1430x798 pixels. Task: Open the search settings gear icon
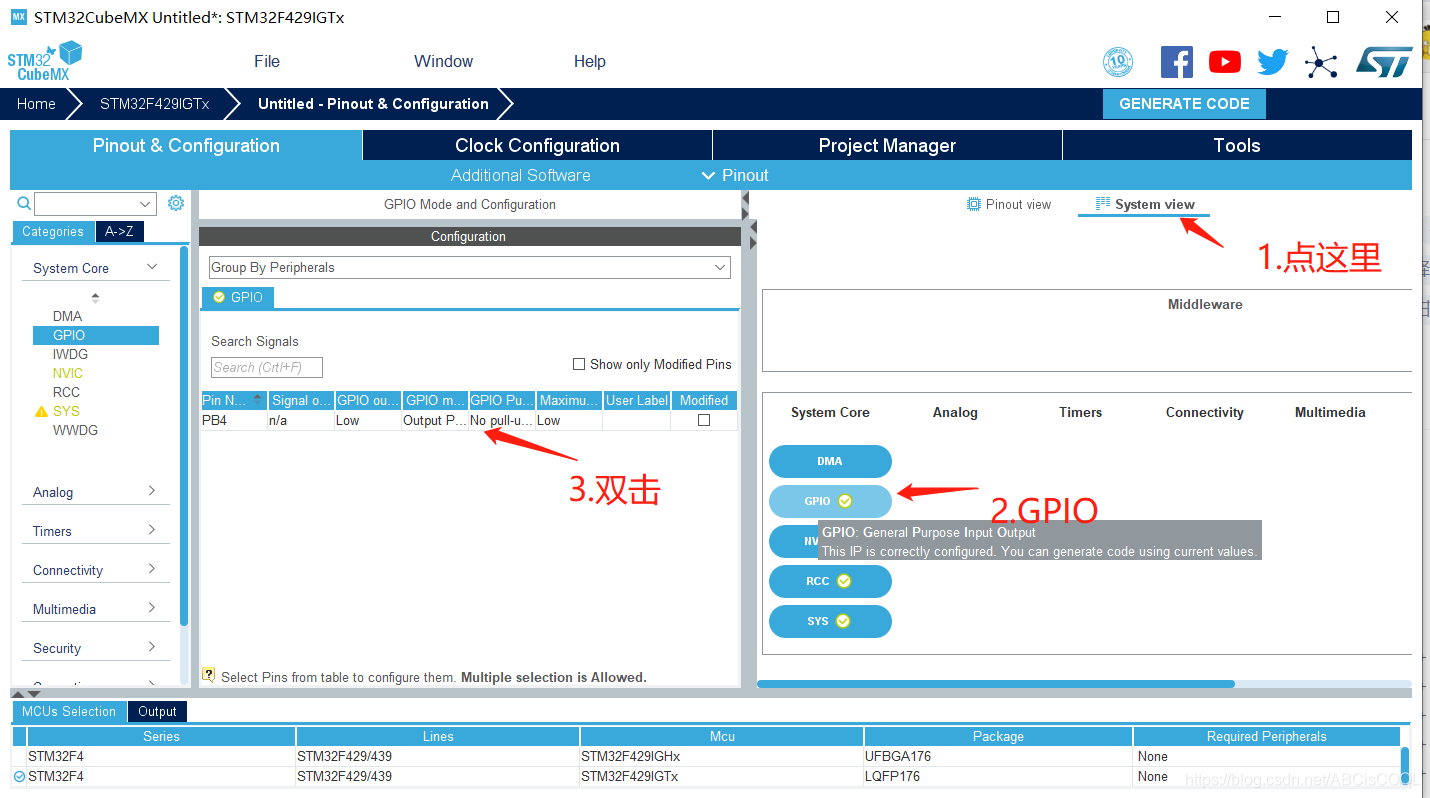176,203
